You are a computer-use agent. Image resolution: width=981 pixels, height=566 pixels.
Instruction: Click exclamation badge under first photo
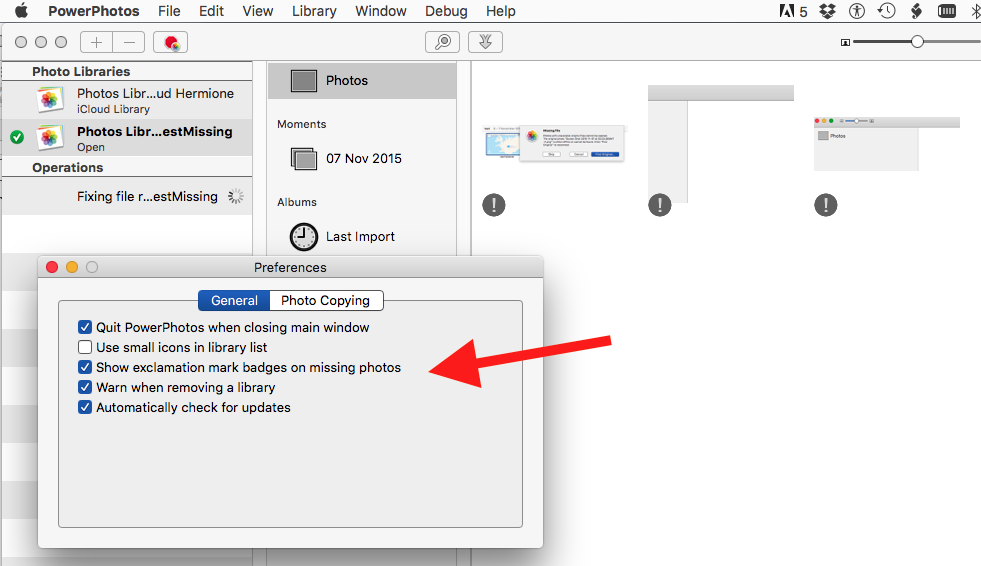point(494,205)
